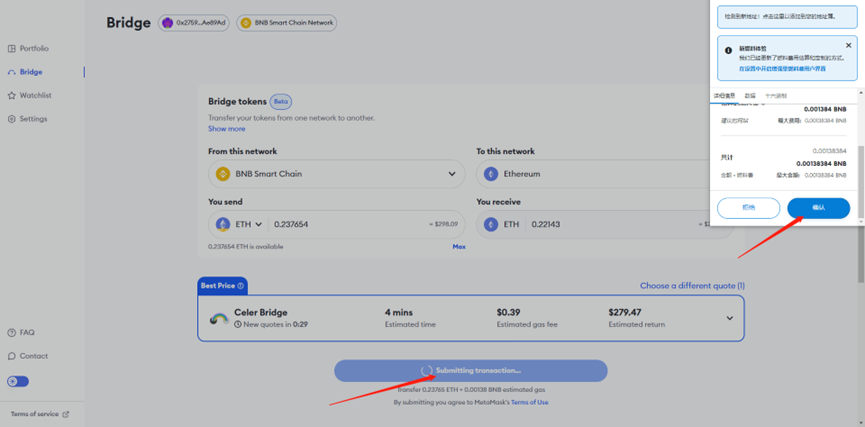Click the new address detected banner in popup
The width and height of the screenshot is (865, 427).
point(787,17)
